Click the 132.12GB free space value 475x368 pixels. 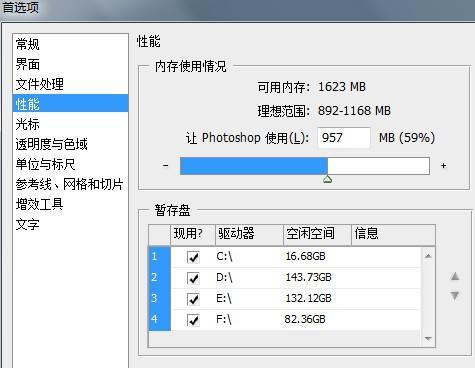[308, 298]
